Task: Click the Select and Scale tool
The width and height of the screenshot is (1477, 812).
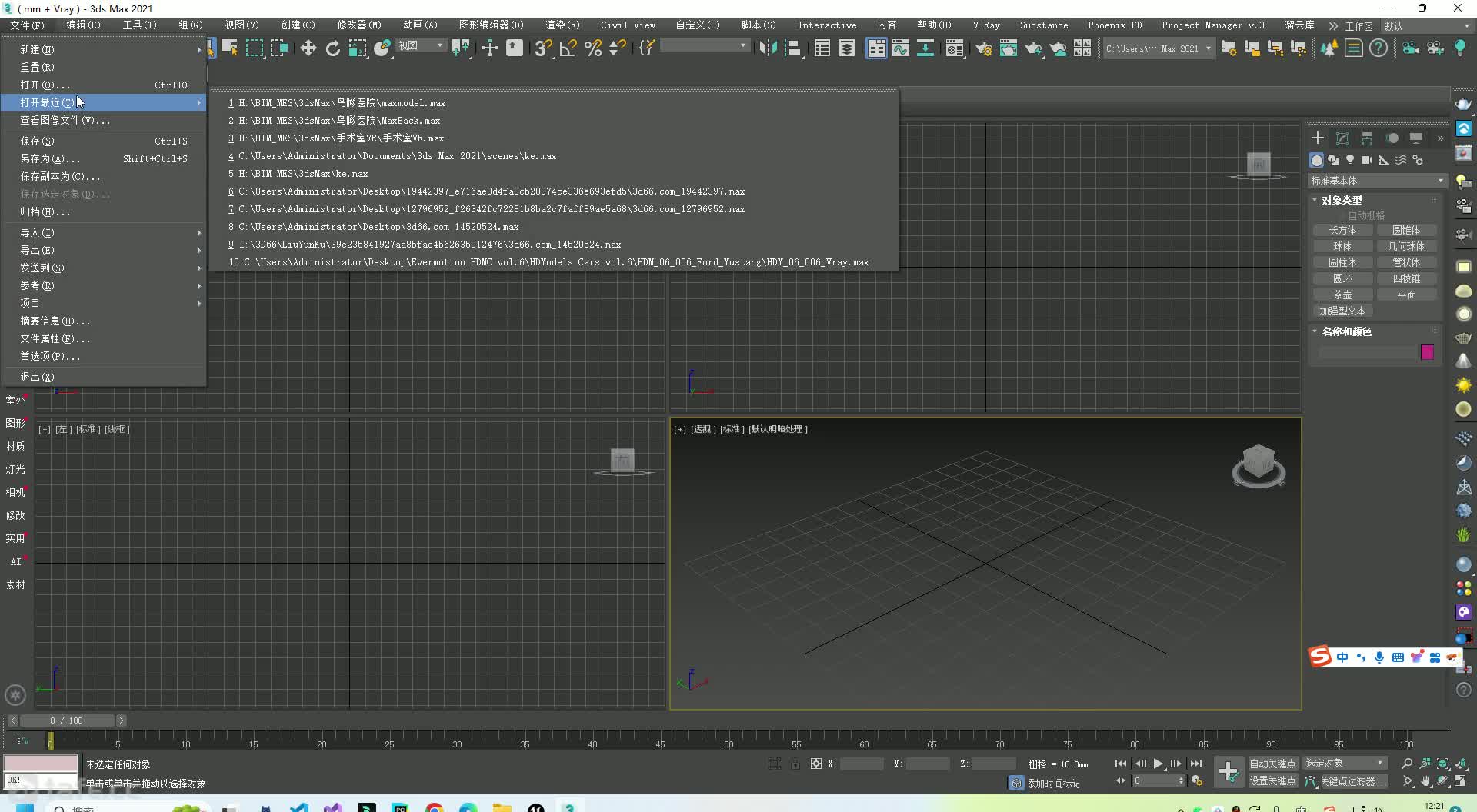Action: [x=358, y=48]
